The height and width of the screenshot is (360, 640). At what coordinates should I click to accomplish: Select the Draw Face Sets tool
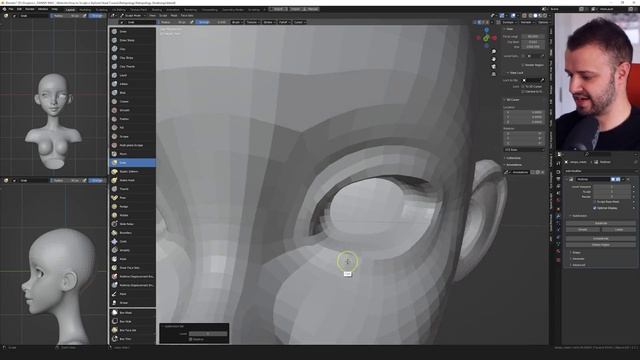(132, 267)
